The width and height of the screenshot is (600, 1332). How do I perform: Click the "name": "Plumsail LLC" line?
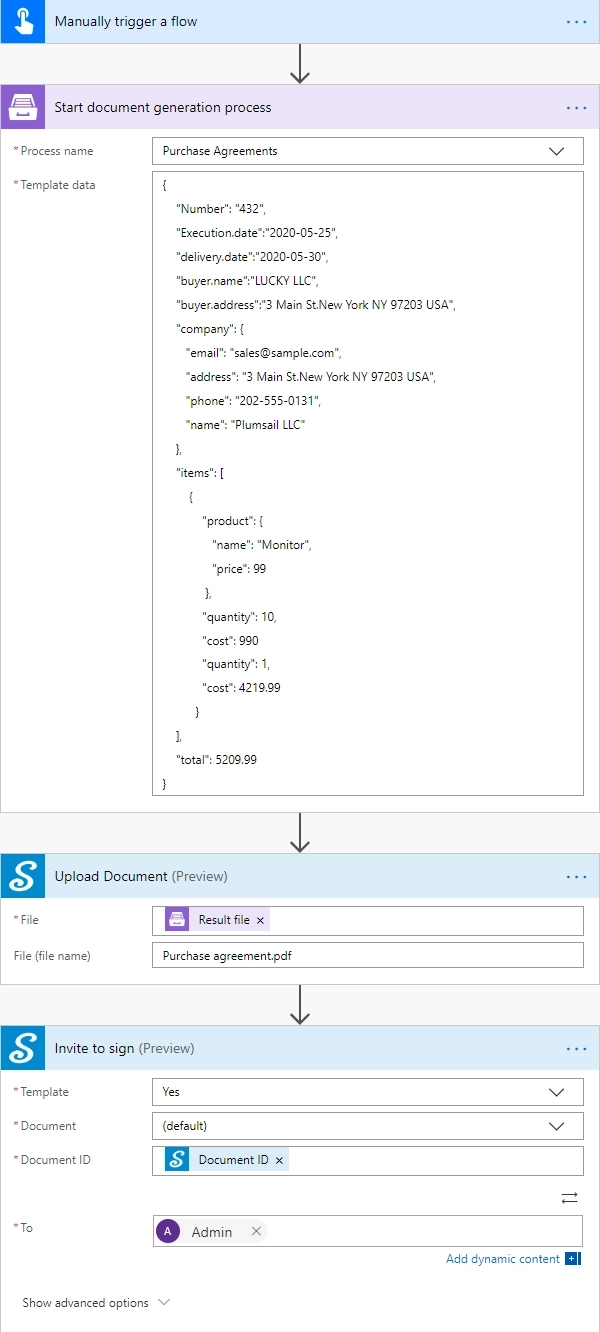pyautogui.click(x=245, y=424)
